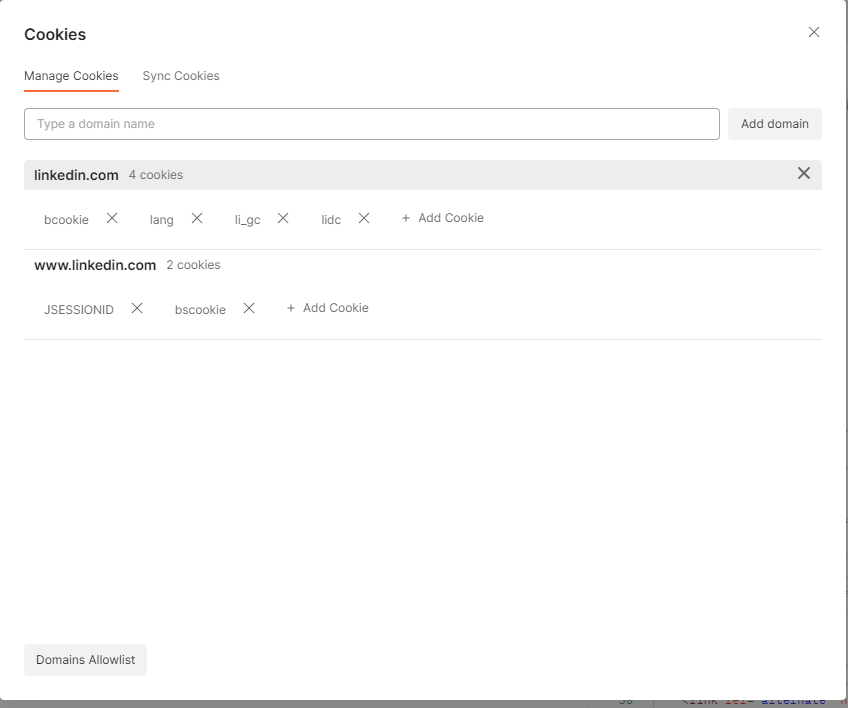Click the '2 cookies' count label

click(193, 265)
